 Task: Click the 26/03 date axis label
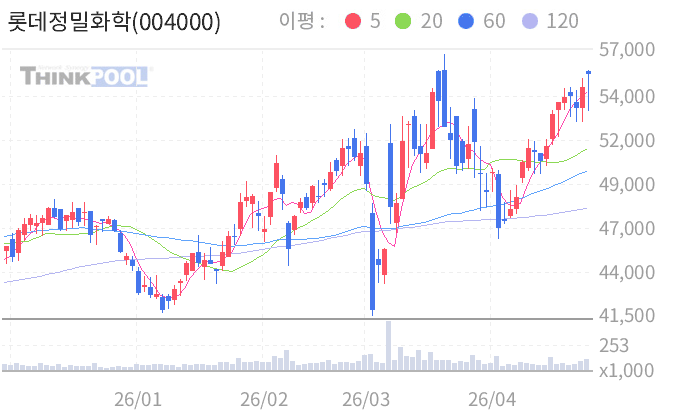point(366,399)
